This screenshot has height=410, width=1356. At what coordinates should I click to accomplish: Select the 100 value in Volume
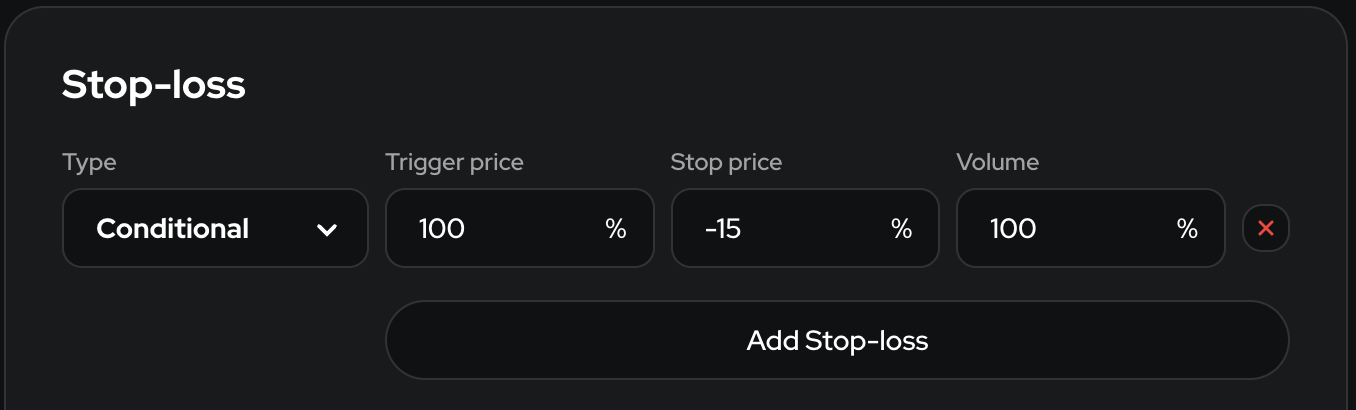[x=1013, y=229]
